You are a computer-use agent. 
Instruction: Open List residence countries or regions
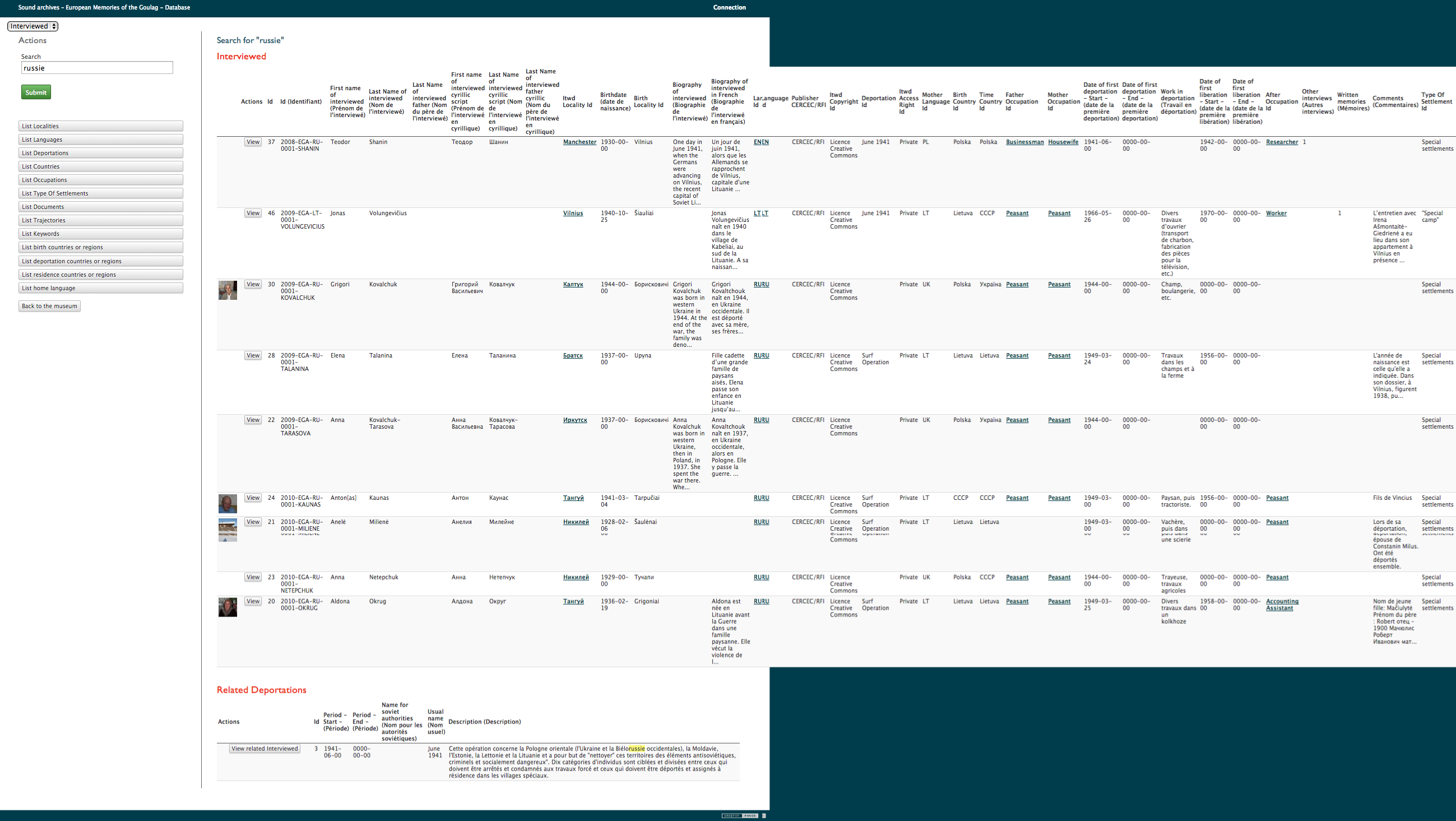[x=101, y=275]
